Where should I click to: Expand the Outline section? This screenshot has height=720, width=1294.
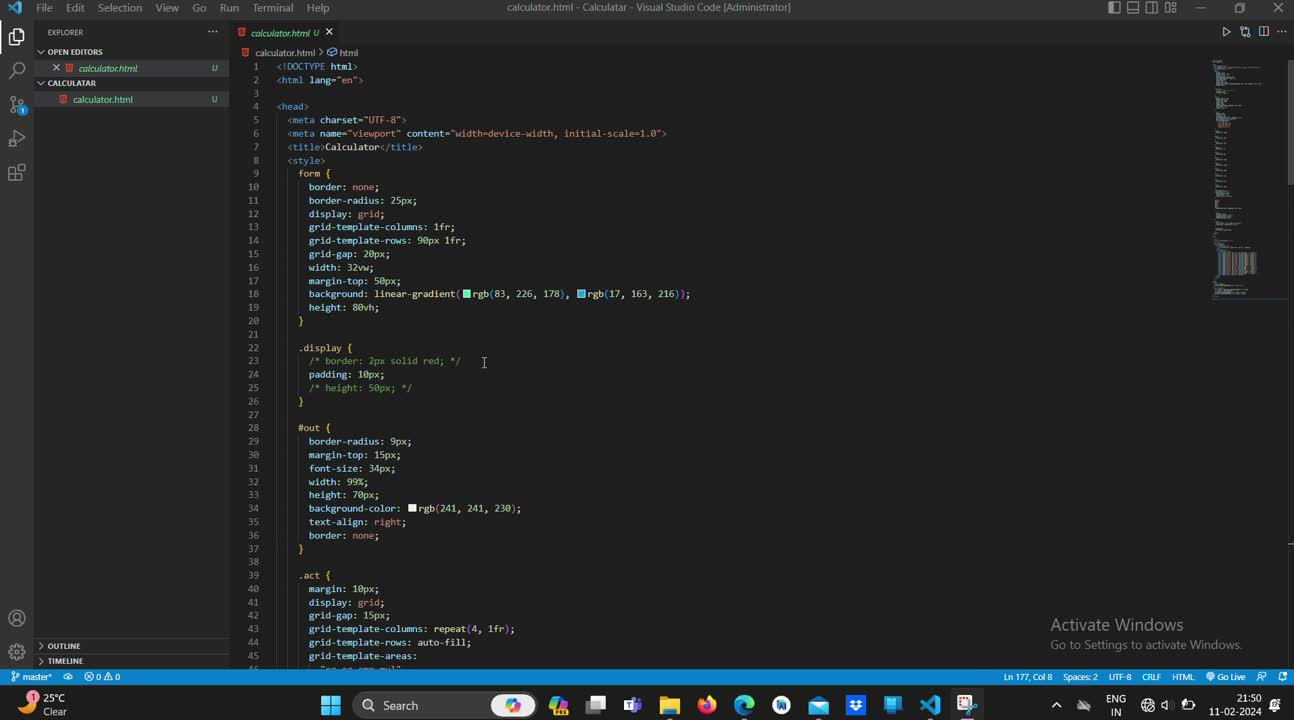(64, 646)
